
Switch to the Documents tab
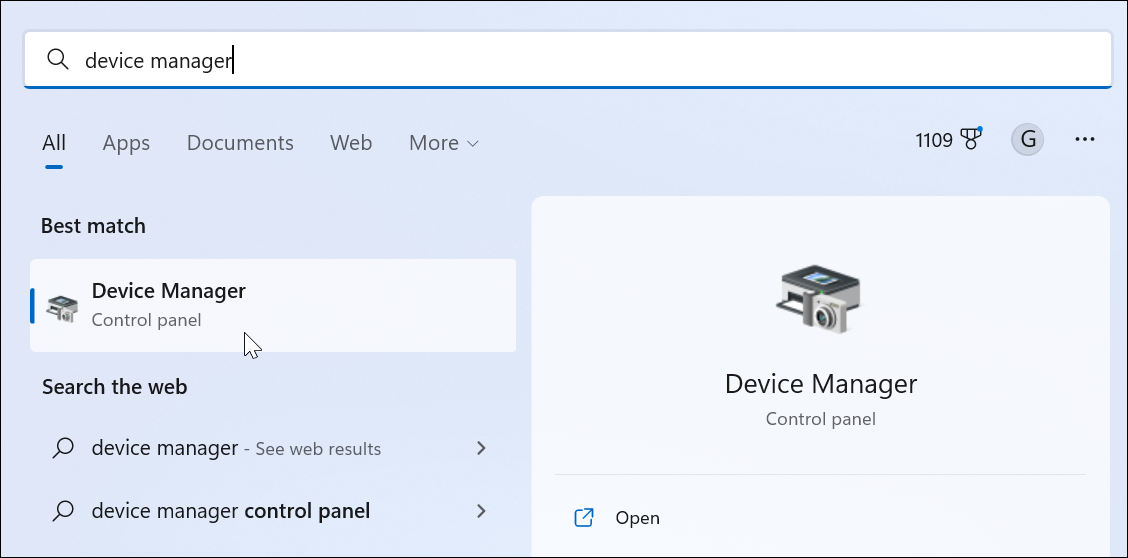pyautogui.click(x=240, y=143)
